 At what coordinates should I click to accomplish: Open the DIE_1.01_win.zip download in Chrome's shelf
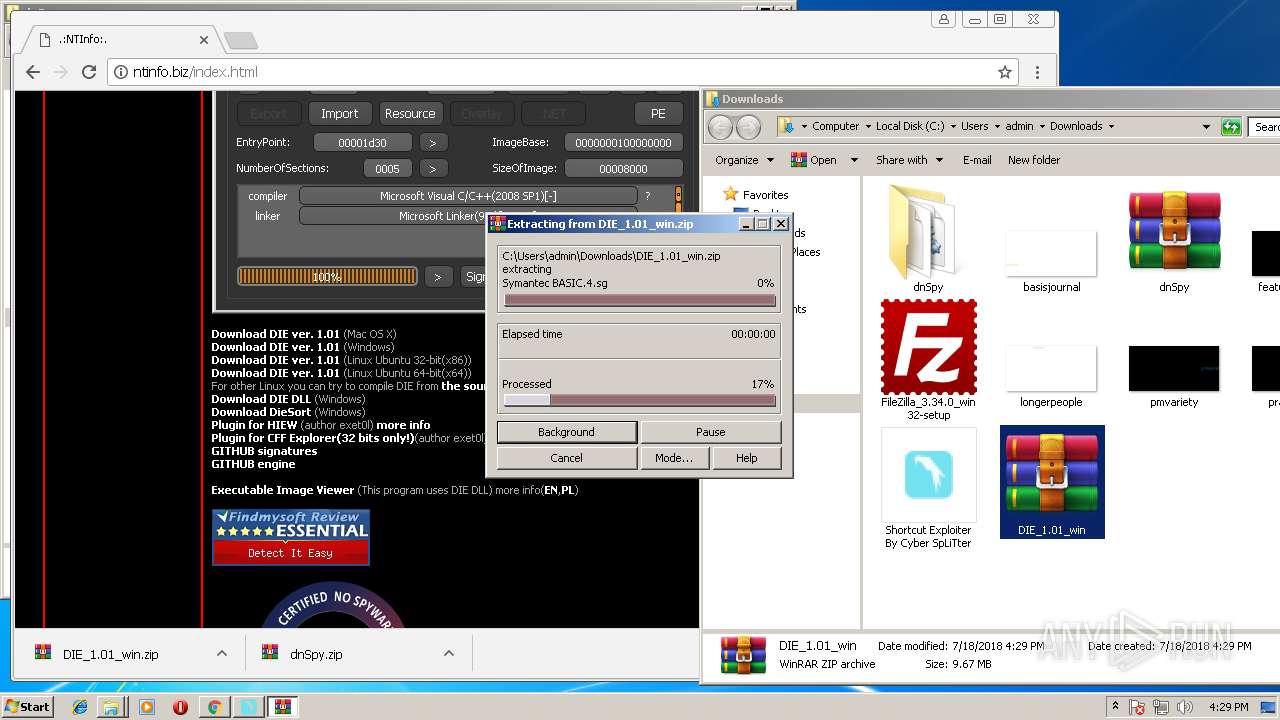(x=110, y=654)
